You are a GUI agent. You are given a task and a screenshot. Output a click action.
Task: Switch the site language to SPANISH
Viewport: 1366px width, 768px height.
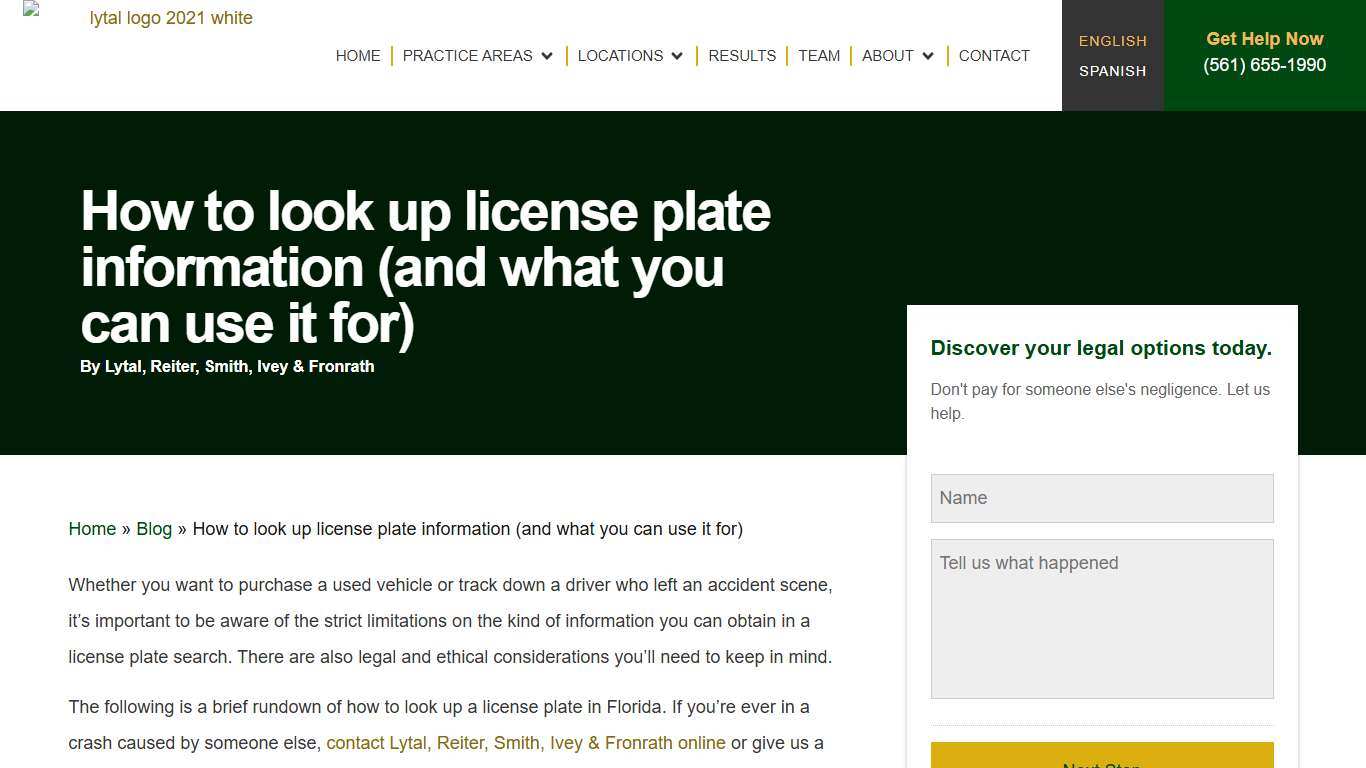click(x=1112, y=71)
